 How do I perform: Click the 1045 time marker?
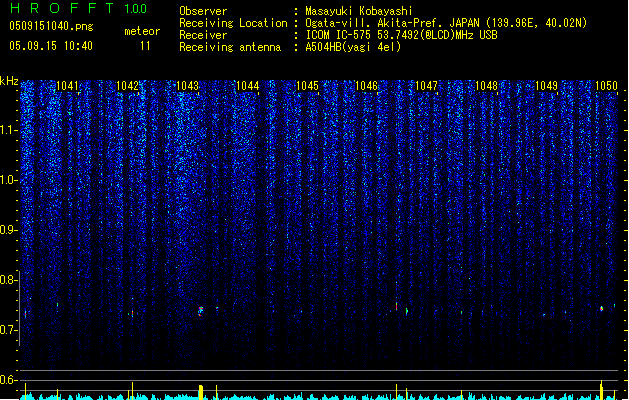pyautogui.click(x=307, y=86)
